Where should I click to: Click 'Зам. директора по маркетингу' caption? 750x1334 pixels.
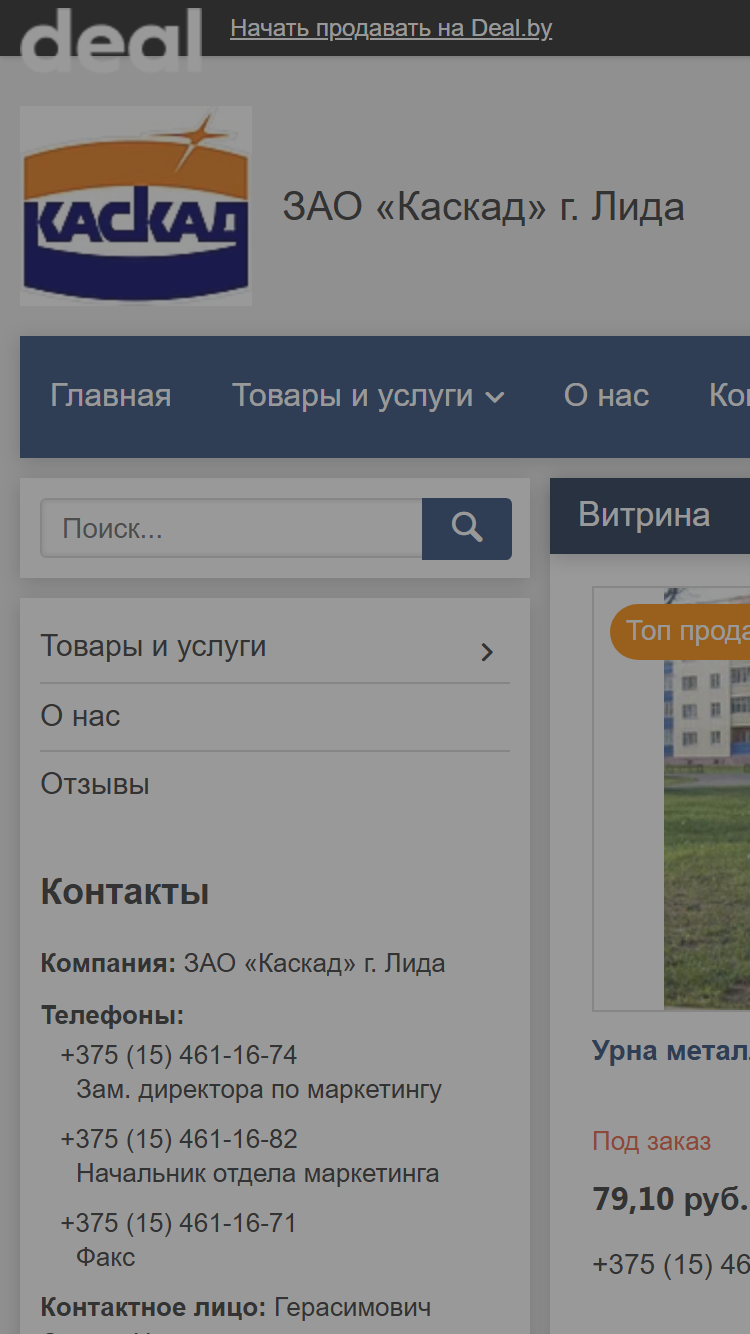[259, 1089]
